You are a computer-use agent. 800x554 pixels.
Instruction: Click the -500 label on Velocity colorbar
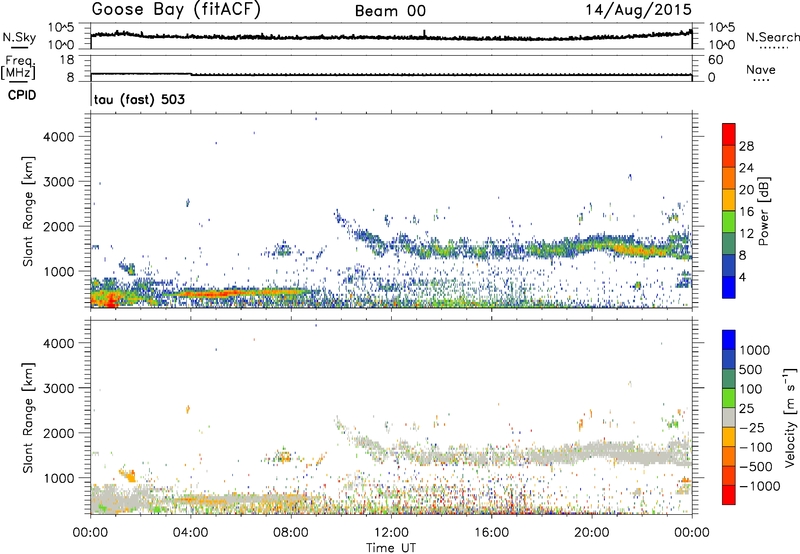pyautogui.click(x=756, y=466)
